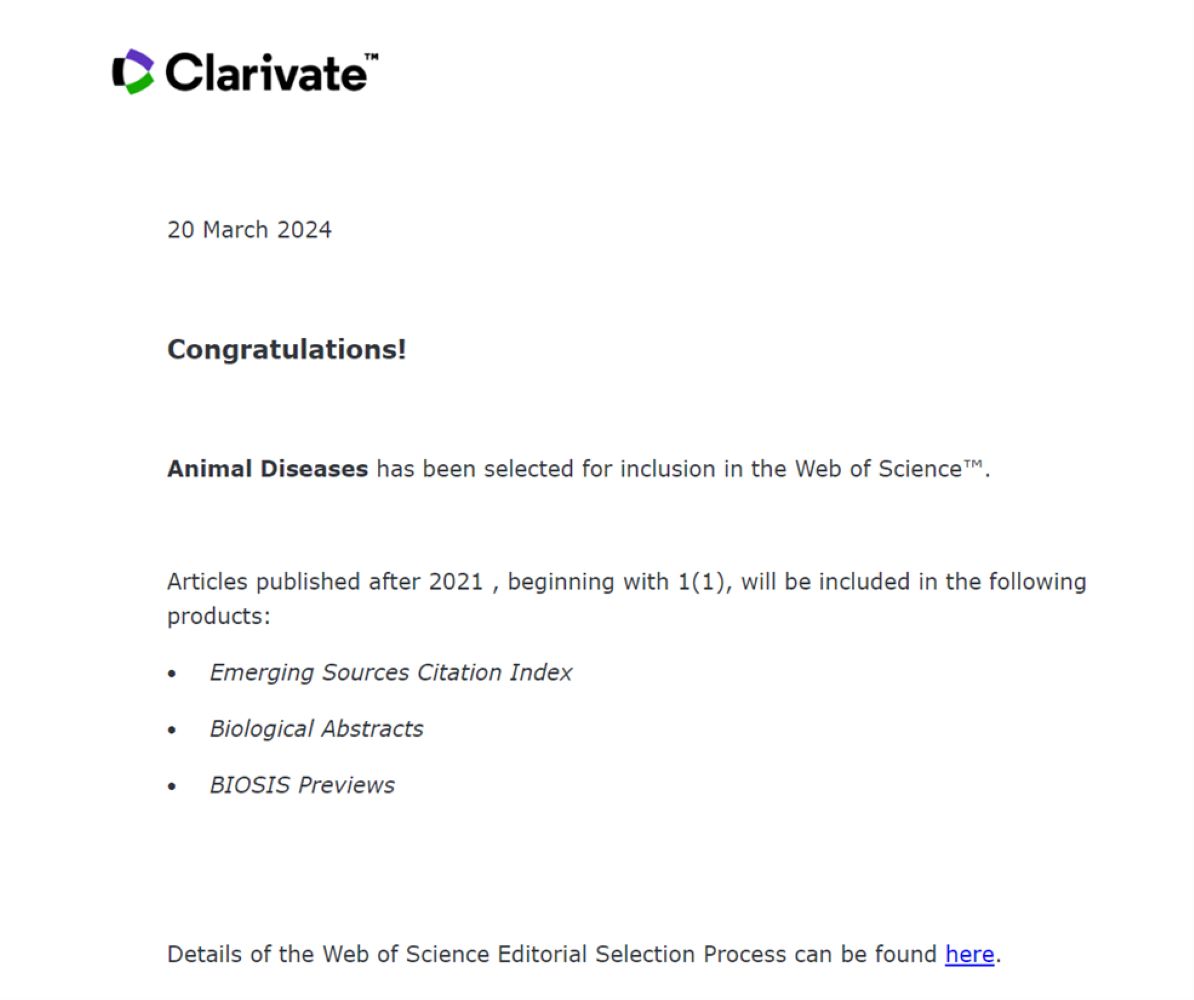Click the trademark symbol beside Clarivate

[x=371, y=58]
